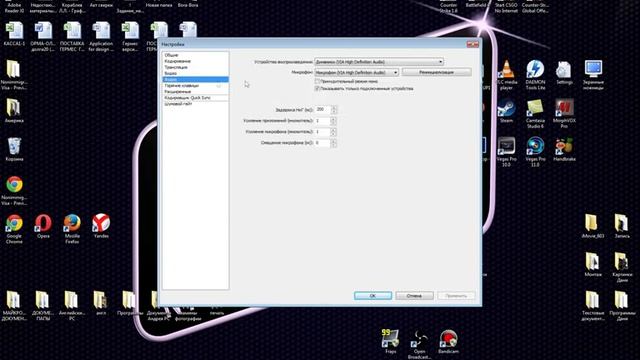Select the Монтаж folder icon
Image resolution: width=640 pixels, height=360 pixels.
593,262
